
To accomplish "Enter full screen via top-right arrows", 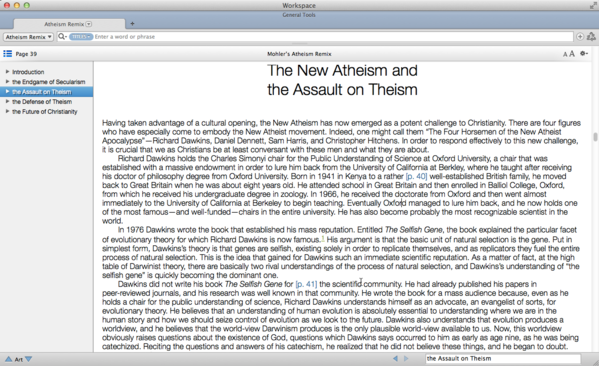I will point(593,5).
